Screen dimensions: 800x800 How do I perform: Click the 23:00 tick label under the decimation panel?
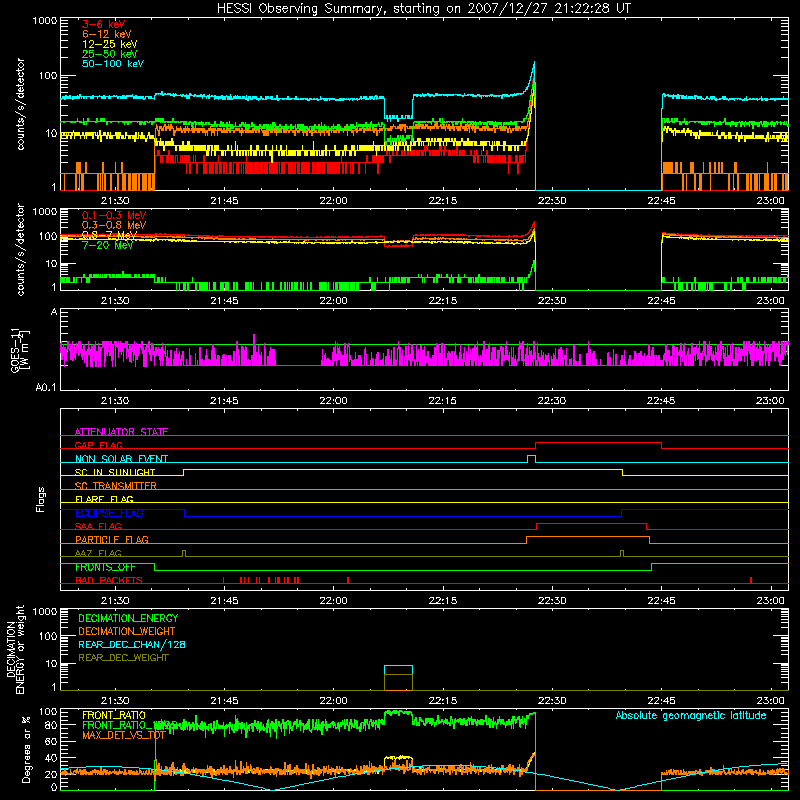(x=770, y=701)
